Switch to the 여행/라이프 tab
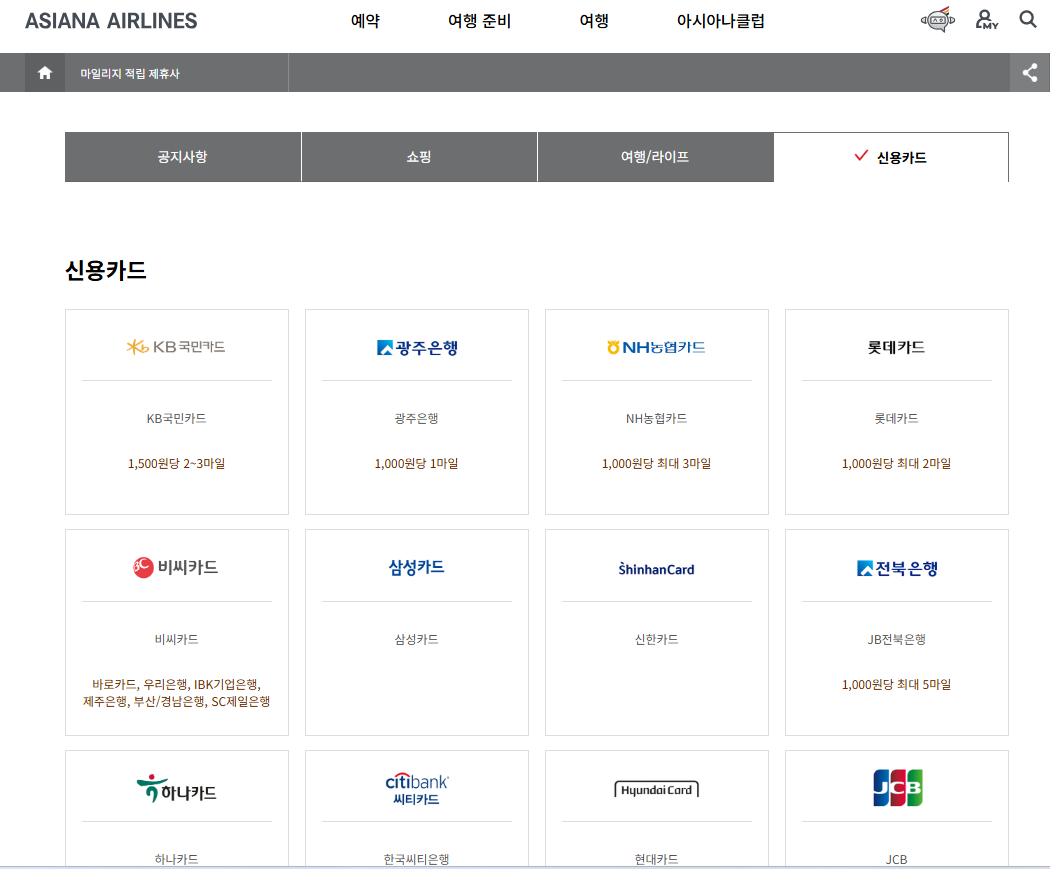The width and height of the screenshot is (1050, 869). [656, 157]
